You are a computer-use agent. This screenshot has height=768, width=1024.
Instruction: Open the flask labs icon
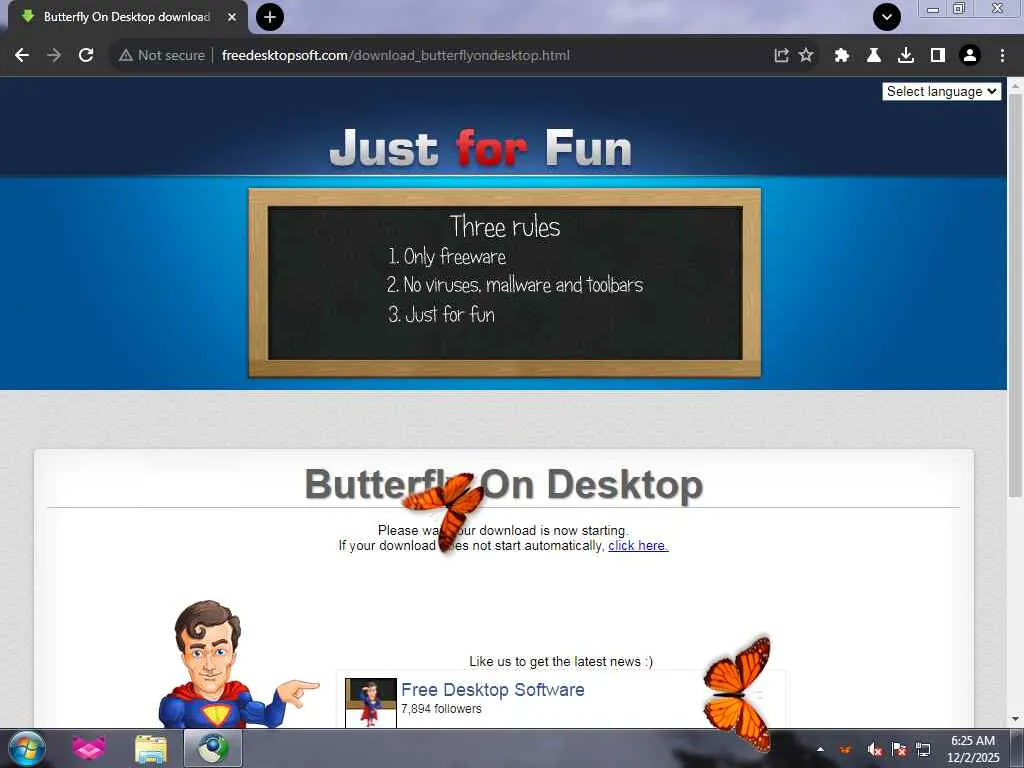pyautogui.click(x=874, y=56)
